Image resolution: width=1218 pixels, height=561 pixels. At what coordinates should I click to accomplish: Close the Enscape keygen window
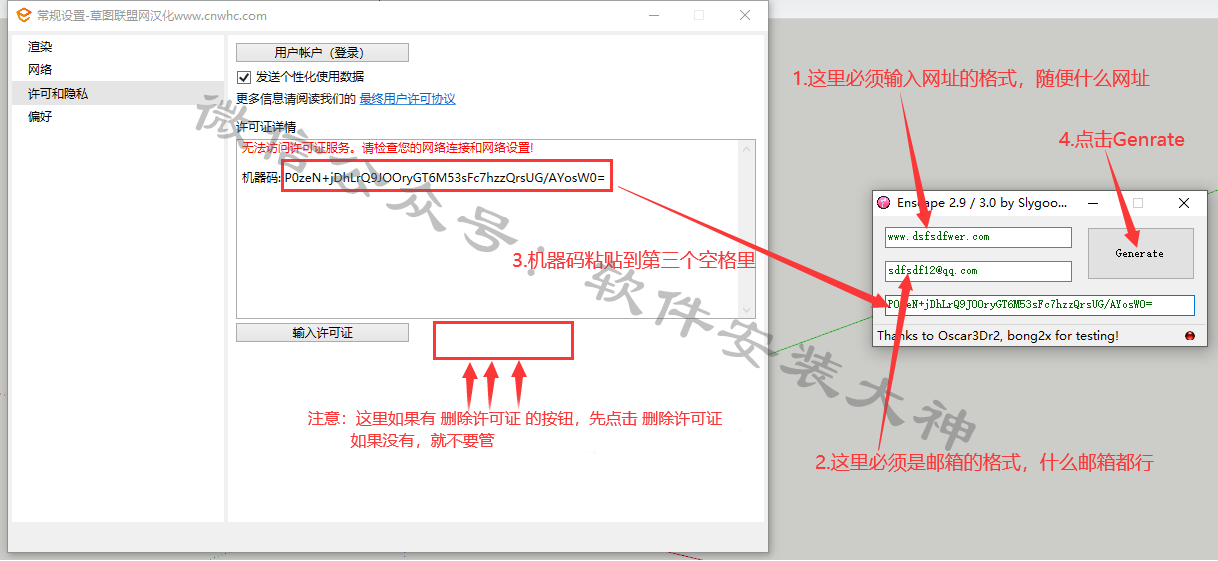1184,203
